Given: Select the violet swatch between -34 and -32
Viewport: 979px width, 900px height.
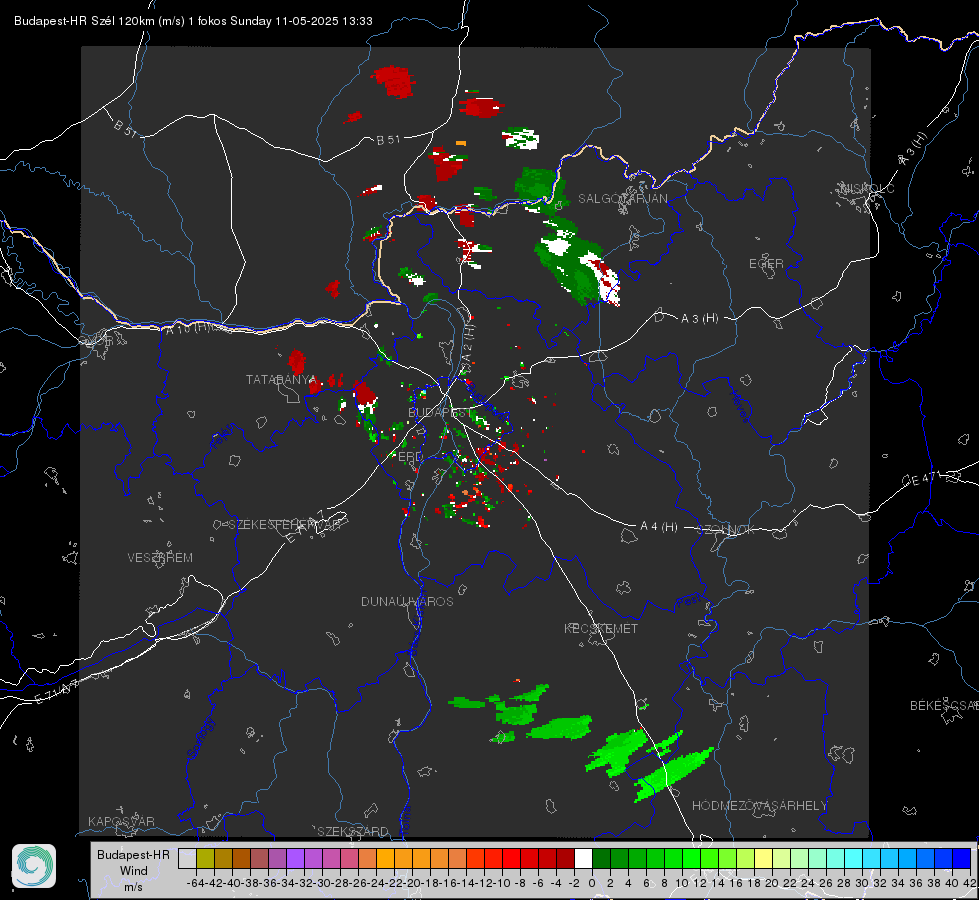Looking at the screenshot, I should pos(295,858).
